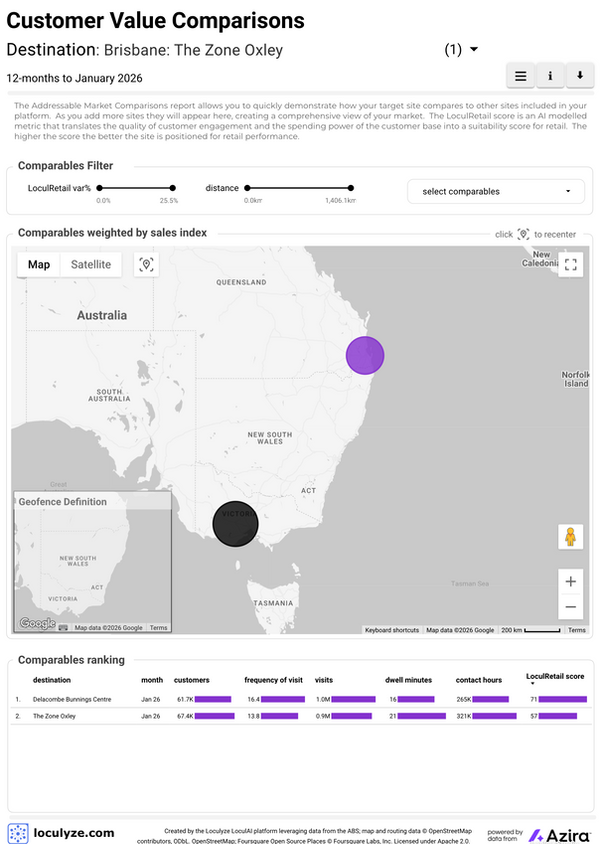Screen dimensions: 600x844
Task: Click the download arrow icon
Action: [x=580, y=76]
